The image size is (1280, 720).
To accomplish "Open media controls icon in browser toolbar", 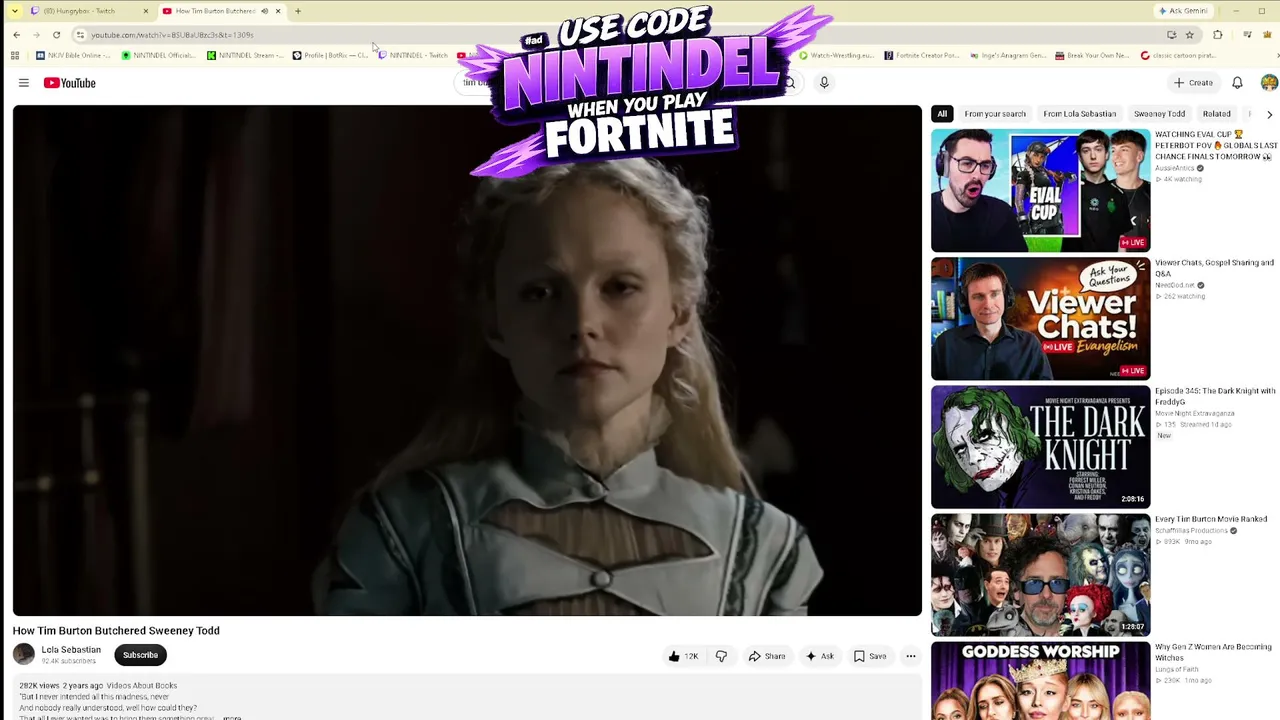I will (x=1247, y=35).
